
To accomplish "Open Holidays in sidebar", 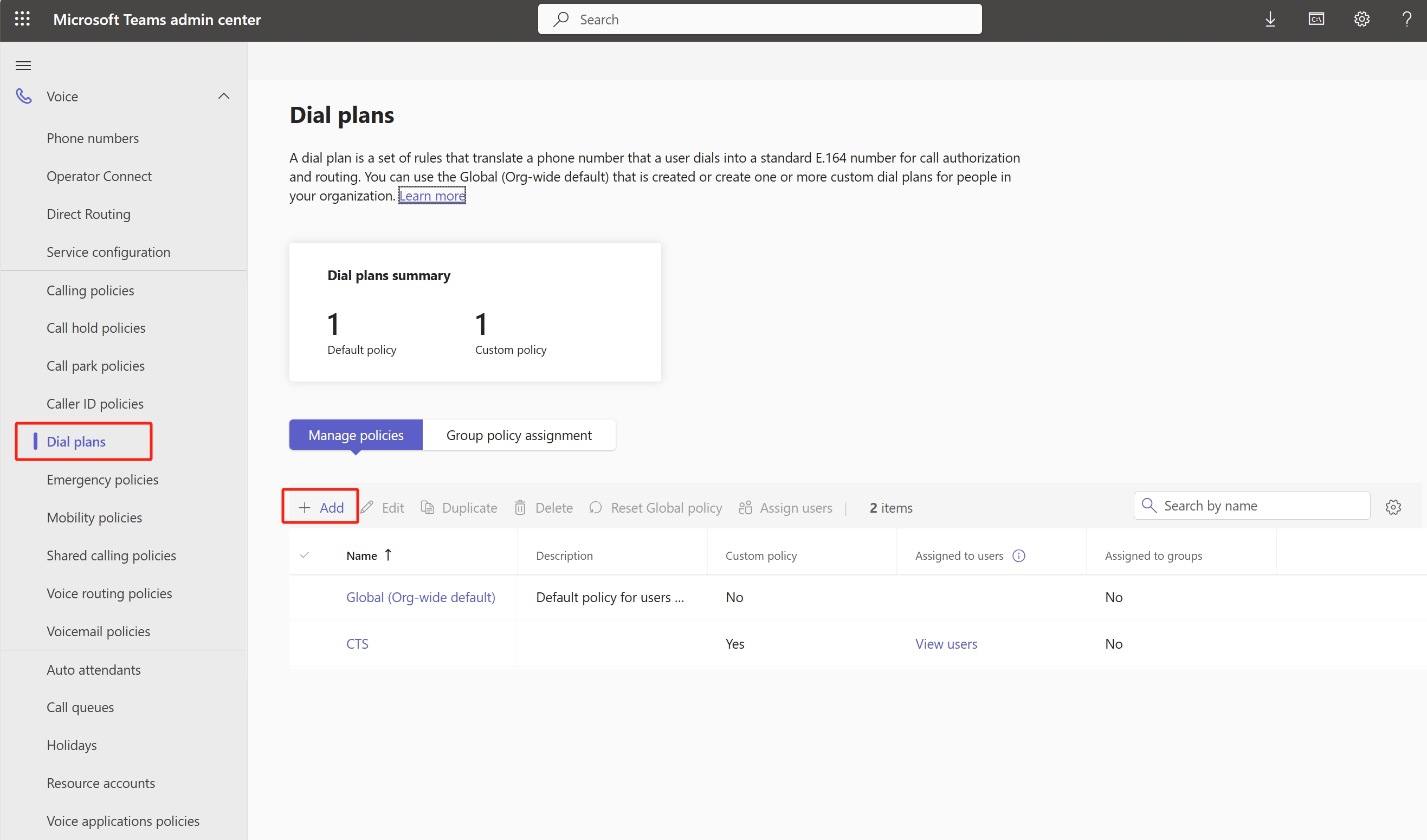I will (72, 745).
